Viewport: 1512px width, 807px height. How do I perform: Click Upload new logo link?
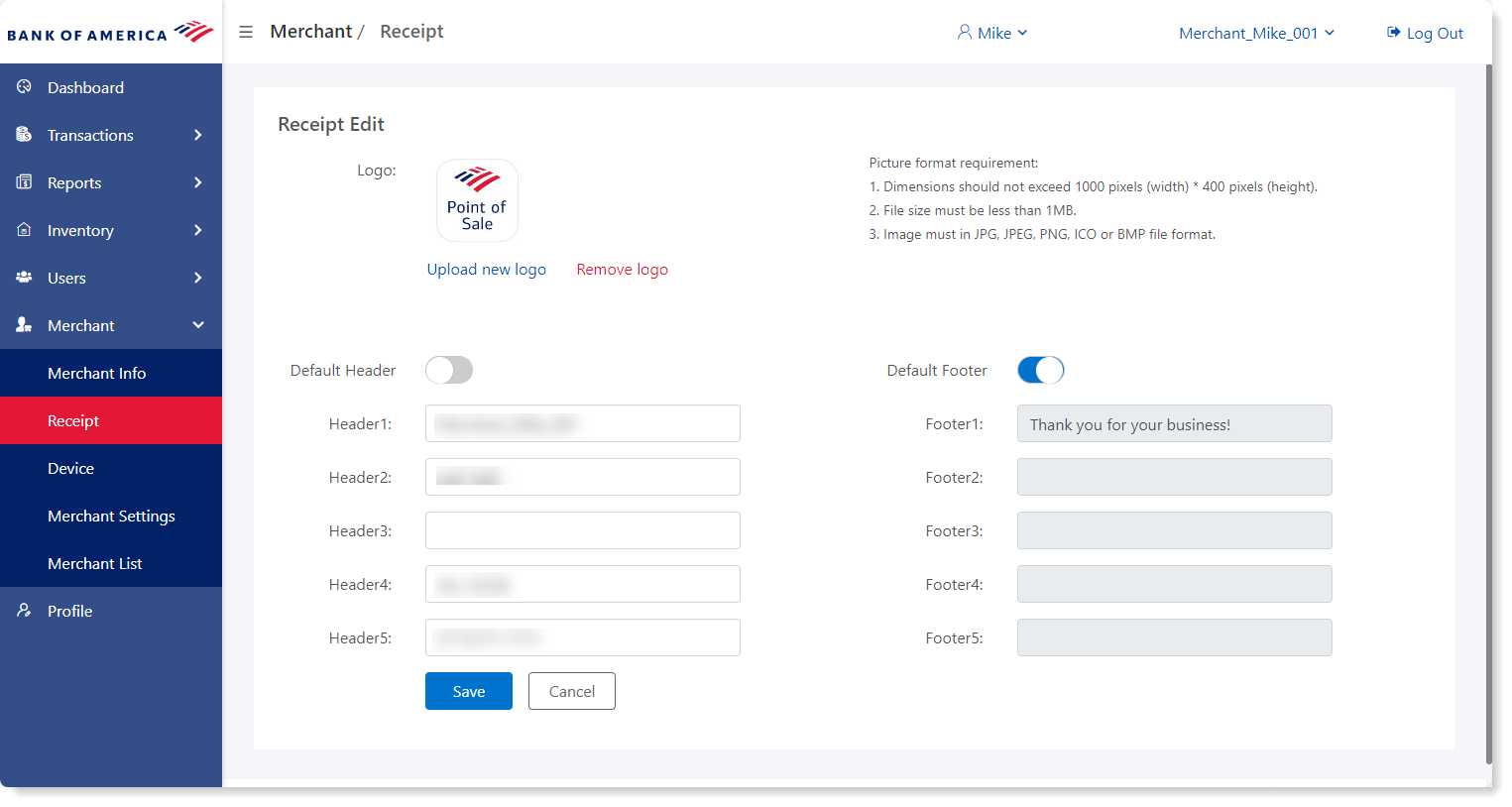click(487, 269)
